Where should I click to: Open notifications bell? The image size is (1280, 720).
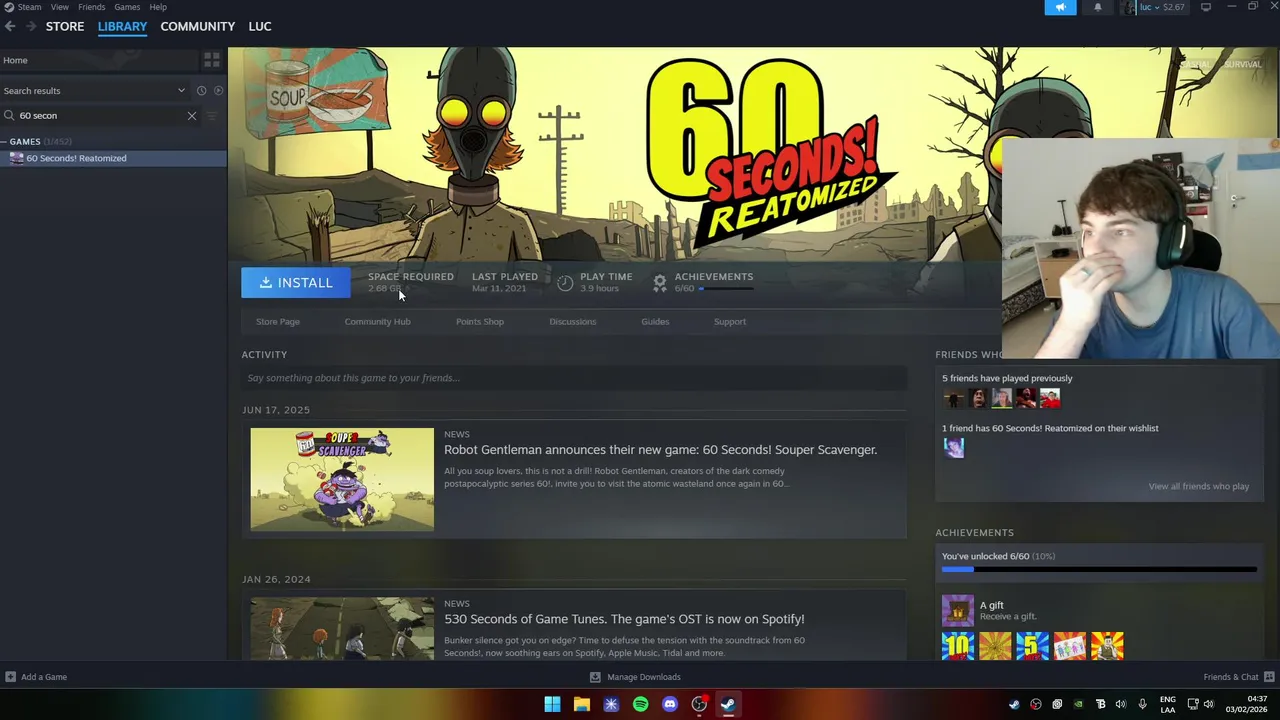coord(1097,7)
